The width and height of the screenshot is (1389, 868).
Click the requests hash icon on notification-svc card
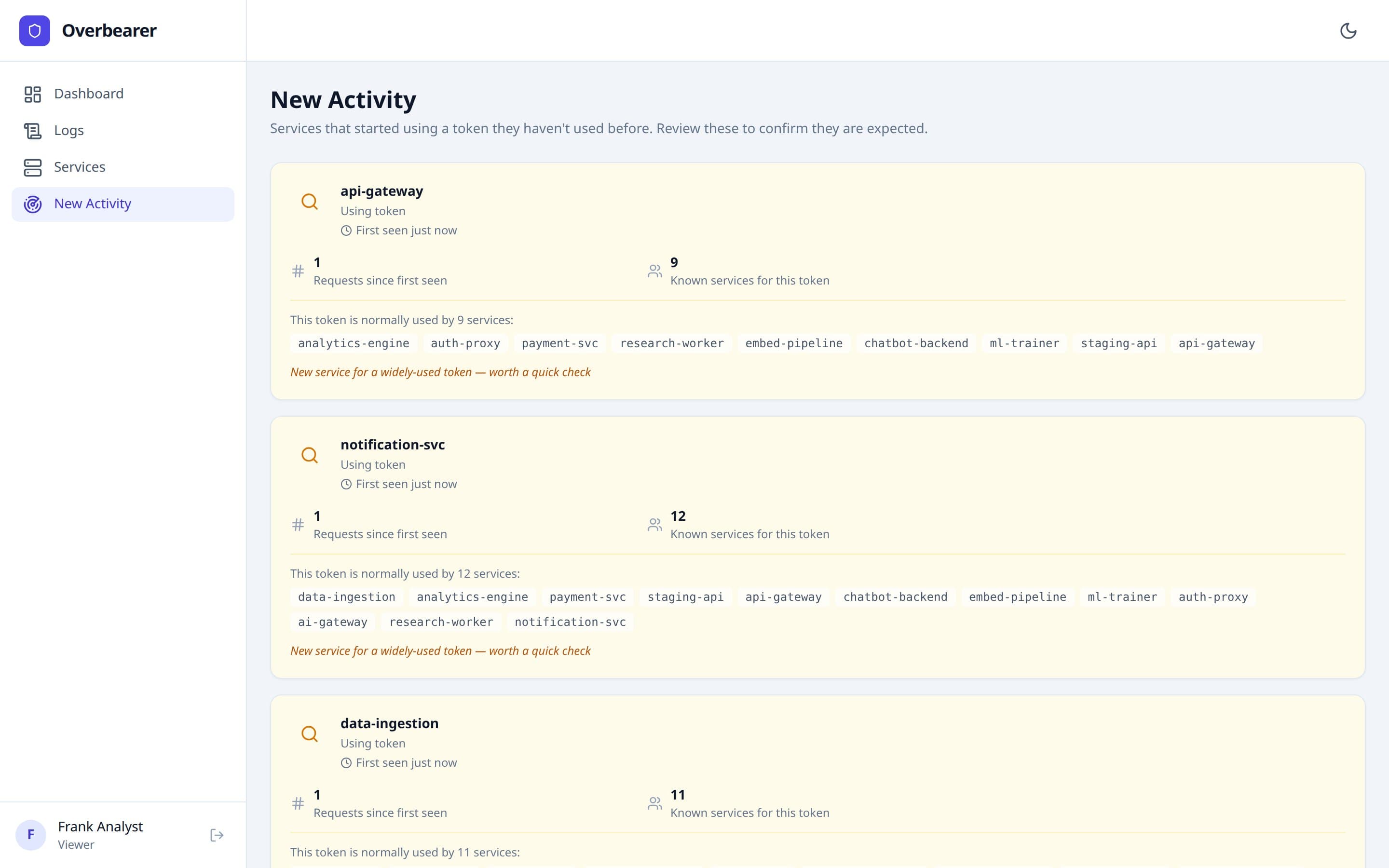pyautogui.click(x=298, y=524)
